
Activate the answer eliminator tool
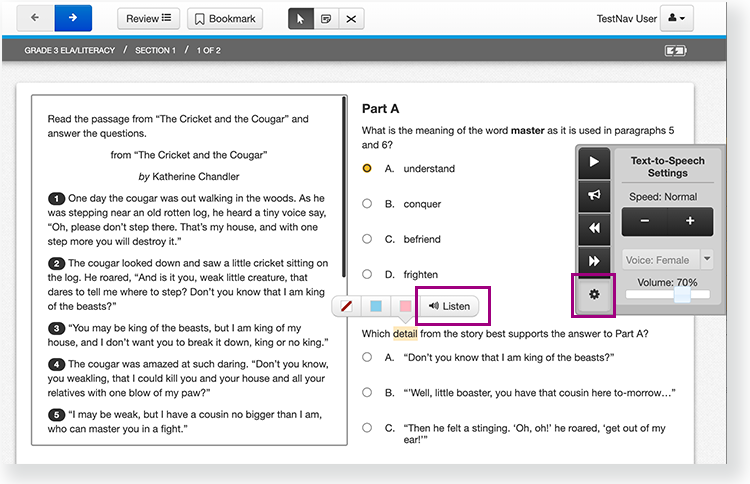351,18
